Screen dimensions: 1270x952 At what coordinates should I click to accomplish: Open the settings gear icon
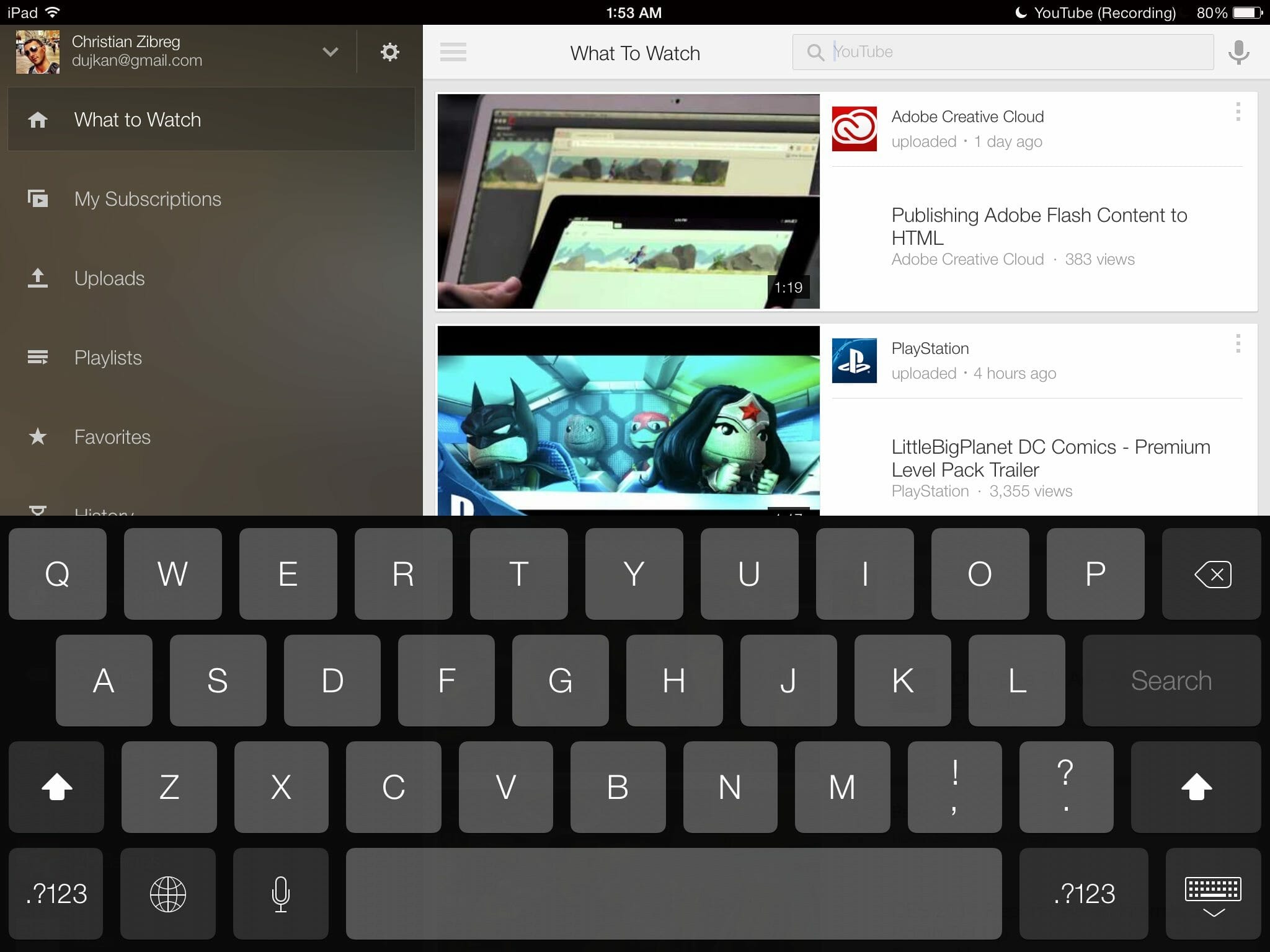coord(389,52)
